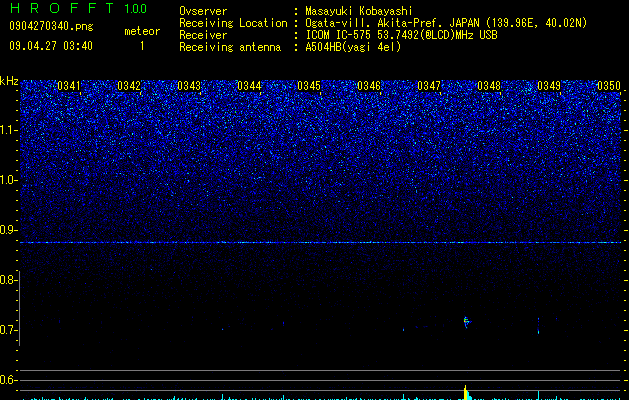
Task: Click the 0344 time marker
Action: click(249, 86)
